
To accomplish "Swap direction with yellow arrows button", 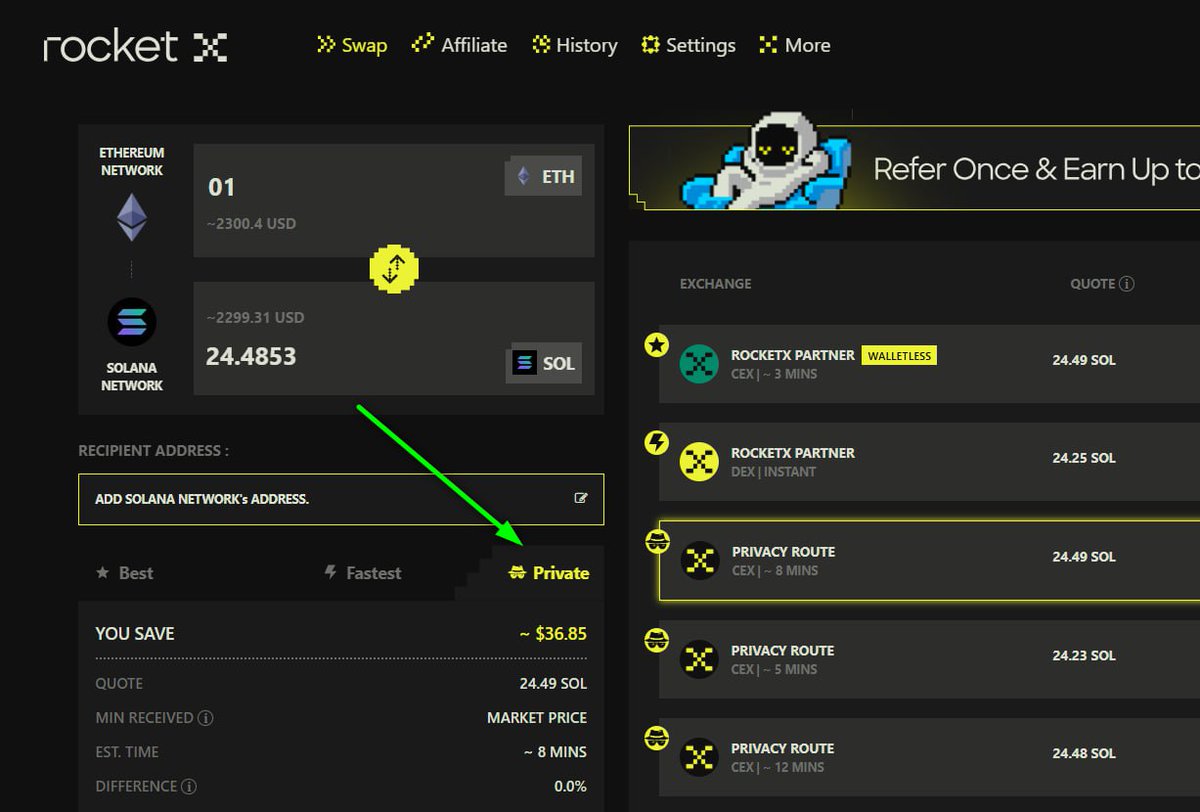I will click(x=394, y=268).
